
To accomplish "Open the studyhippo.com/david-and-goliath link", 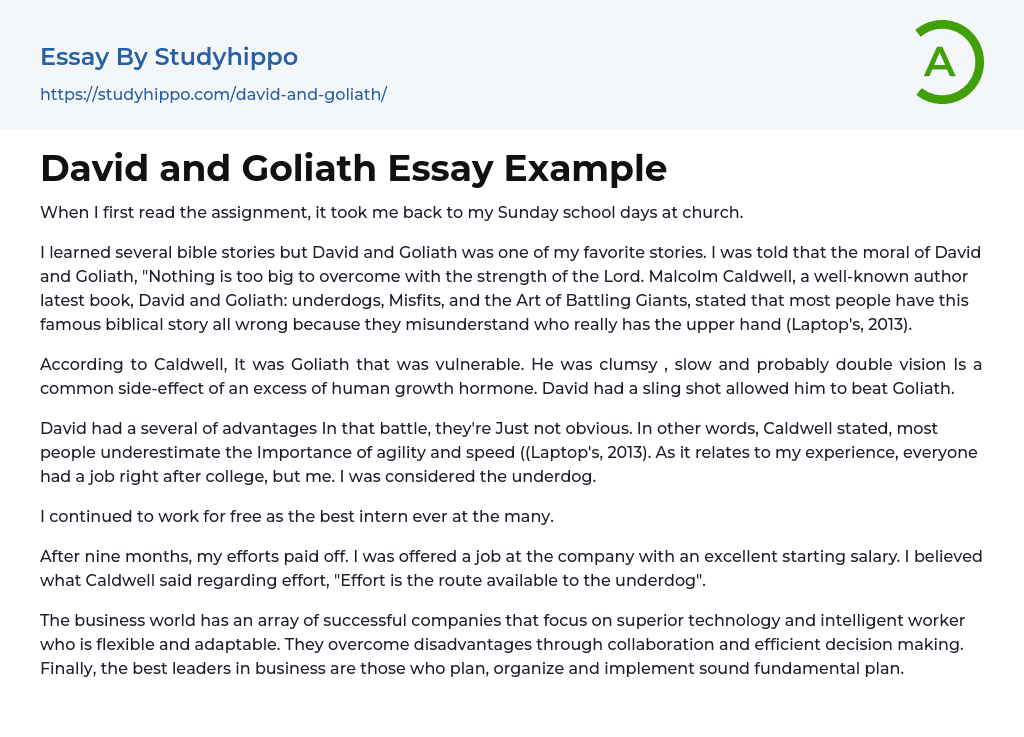I will click(213, 95).
